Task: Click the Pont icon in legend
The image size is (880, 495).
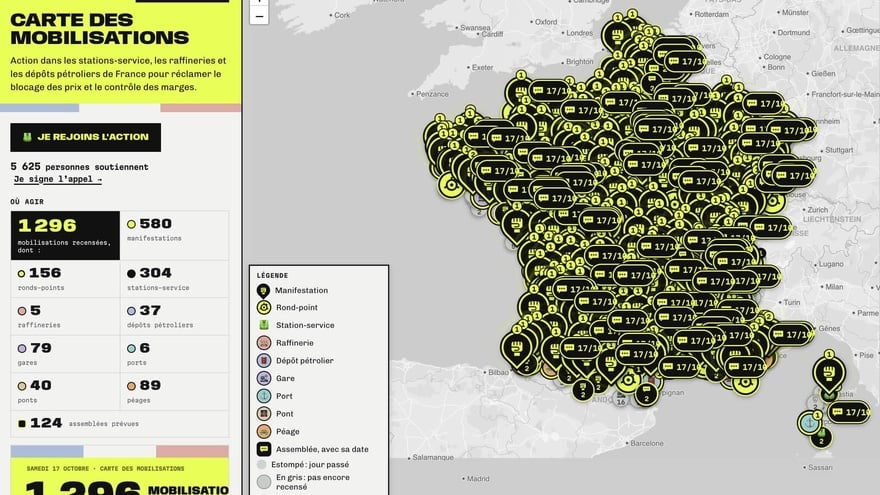Action: 264,414
